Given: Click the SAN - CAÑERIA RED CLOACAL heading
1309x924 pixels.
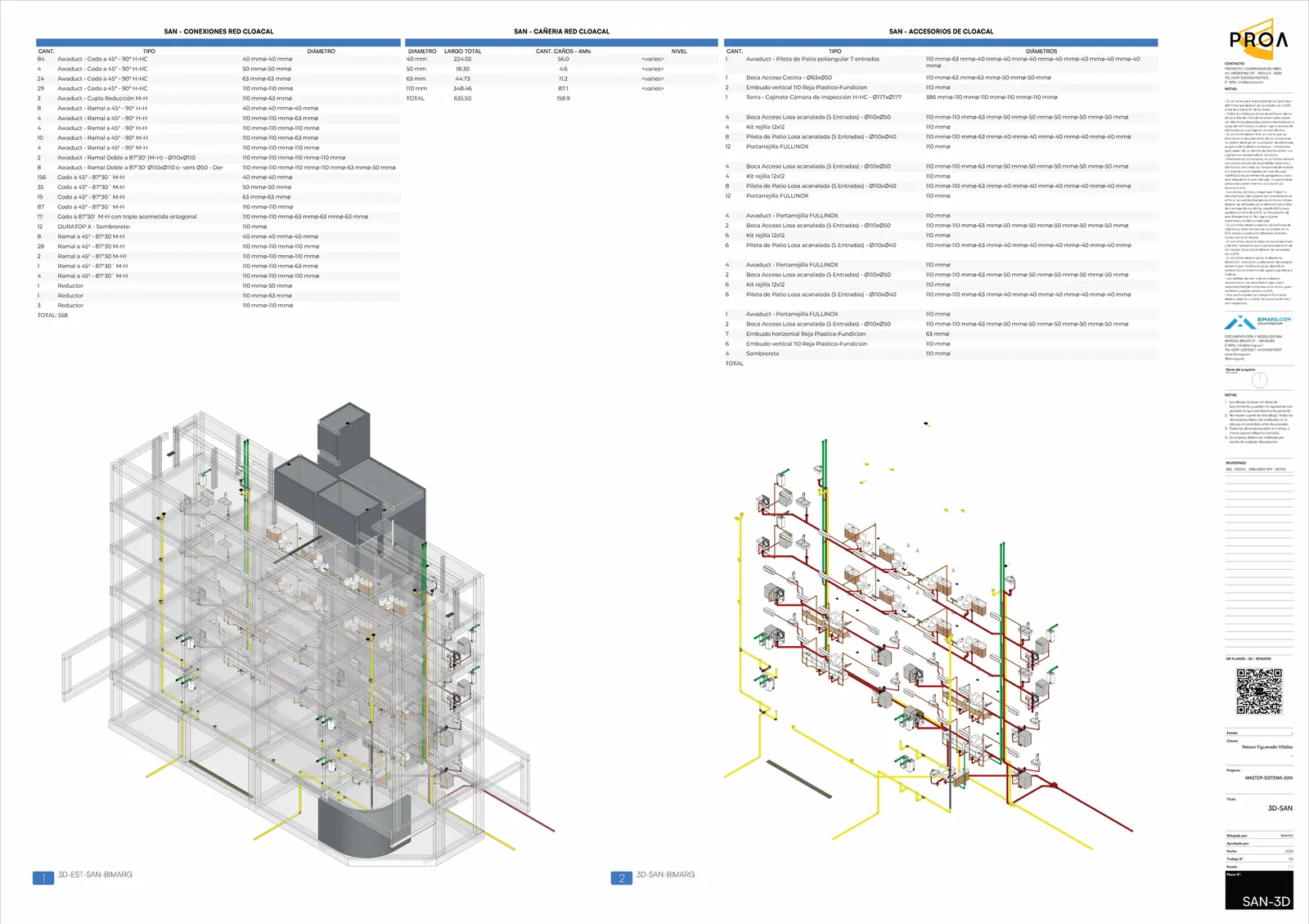Looking at the screenshot, I should click(561, 32).
